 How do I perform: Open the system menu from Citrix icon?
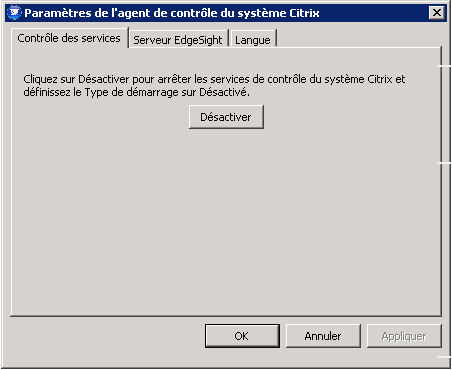coord(14,13)
